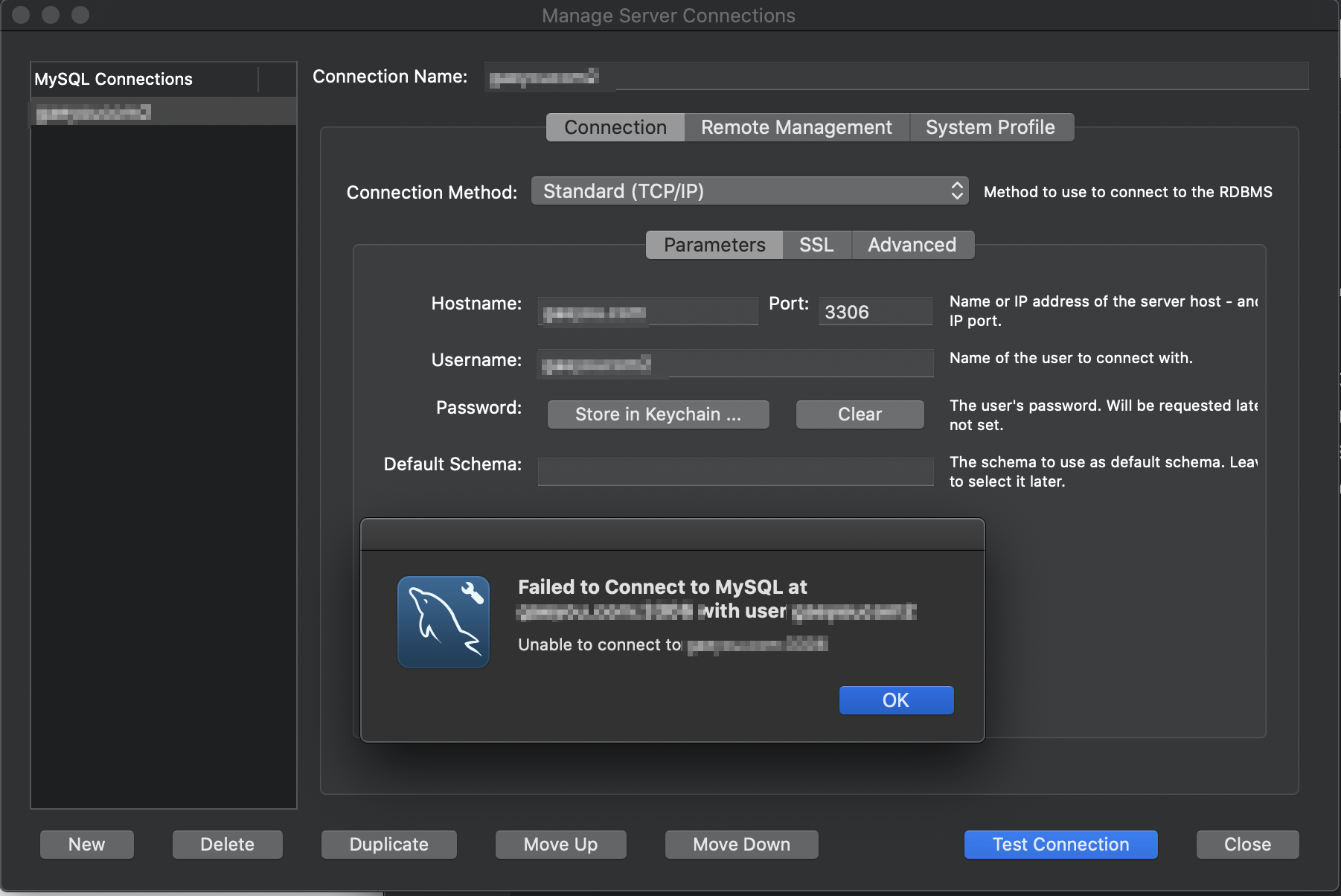Click the 'Password:' label
The image size is (1341, 896).
click(479, 408)
